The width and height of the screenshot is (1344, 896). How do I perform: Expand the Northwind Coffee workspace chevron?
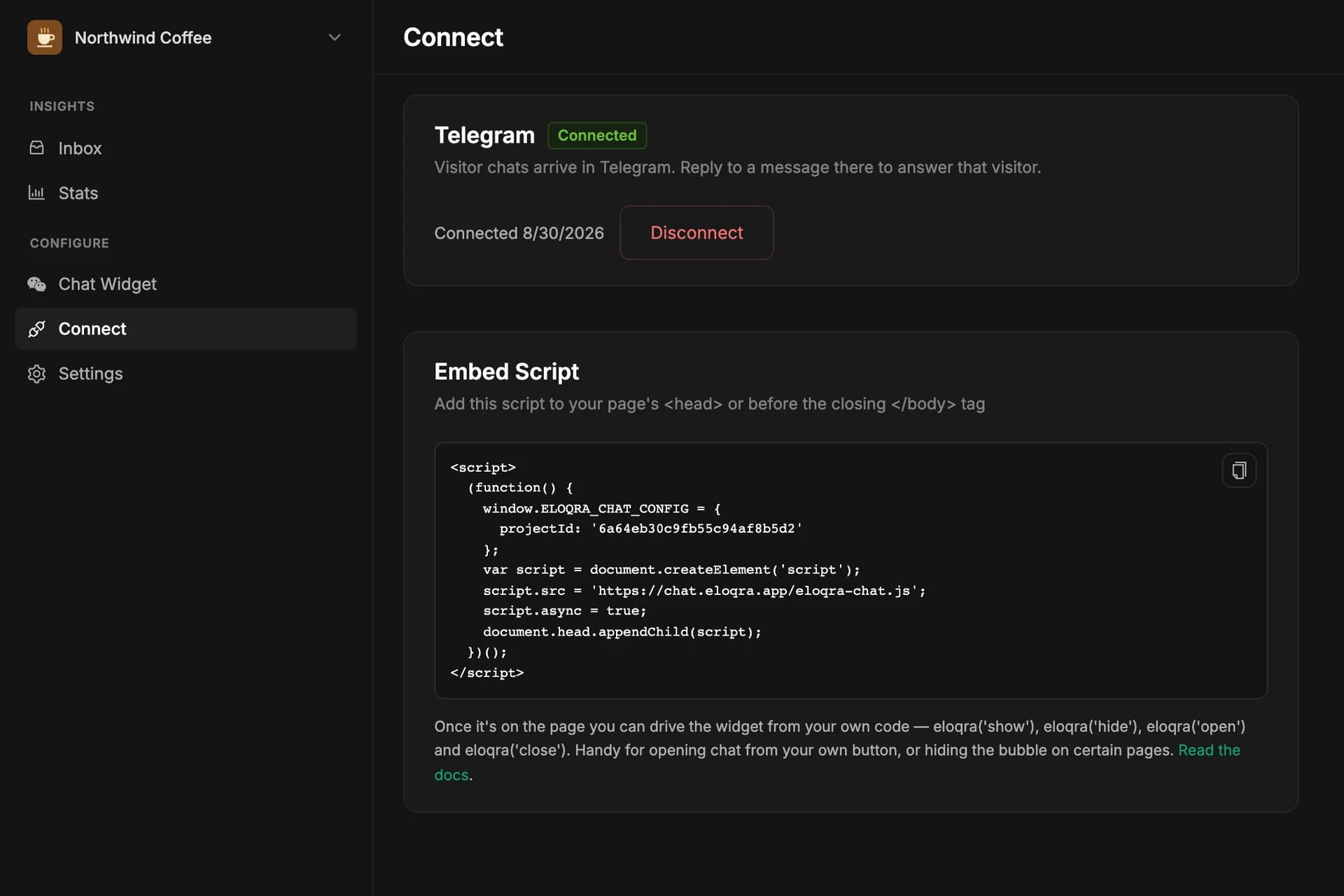coord(335,37)
